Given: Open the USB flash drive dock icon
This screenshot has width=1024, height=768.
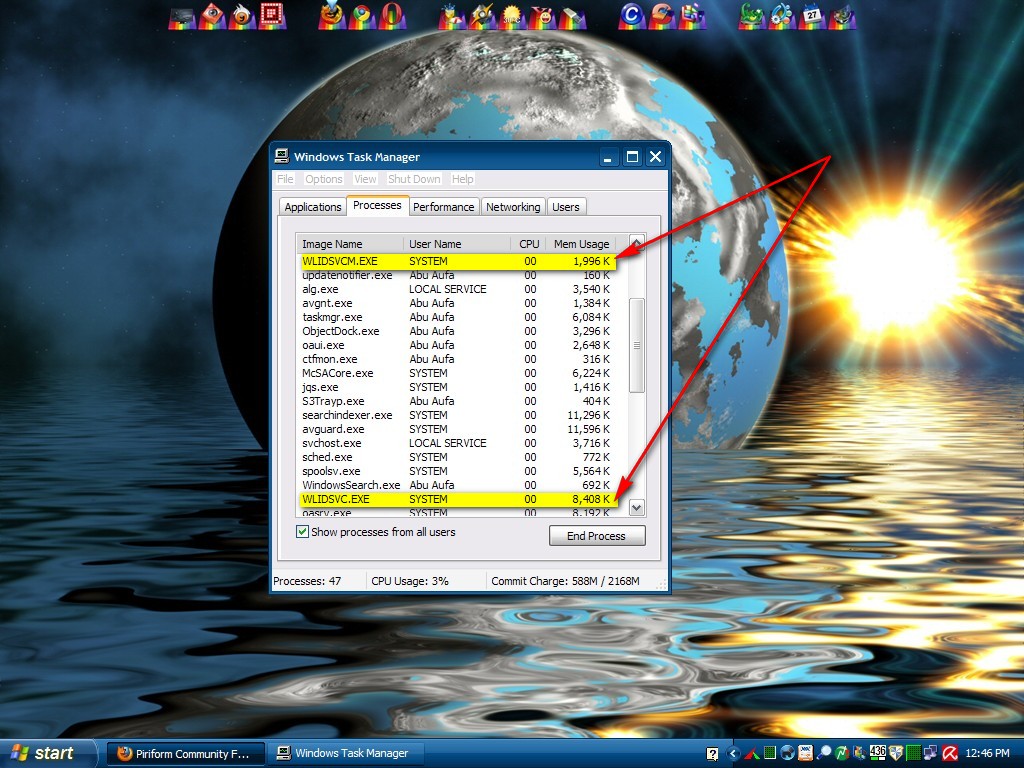Looking at the screenshot, I should 573,16.
